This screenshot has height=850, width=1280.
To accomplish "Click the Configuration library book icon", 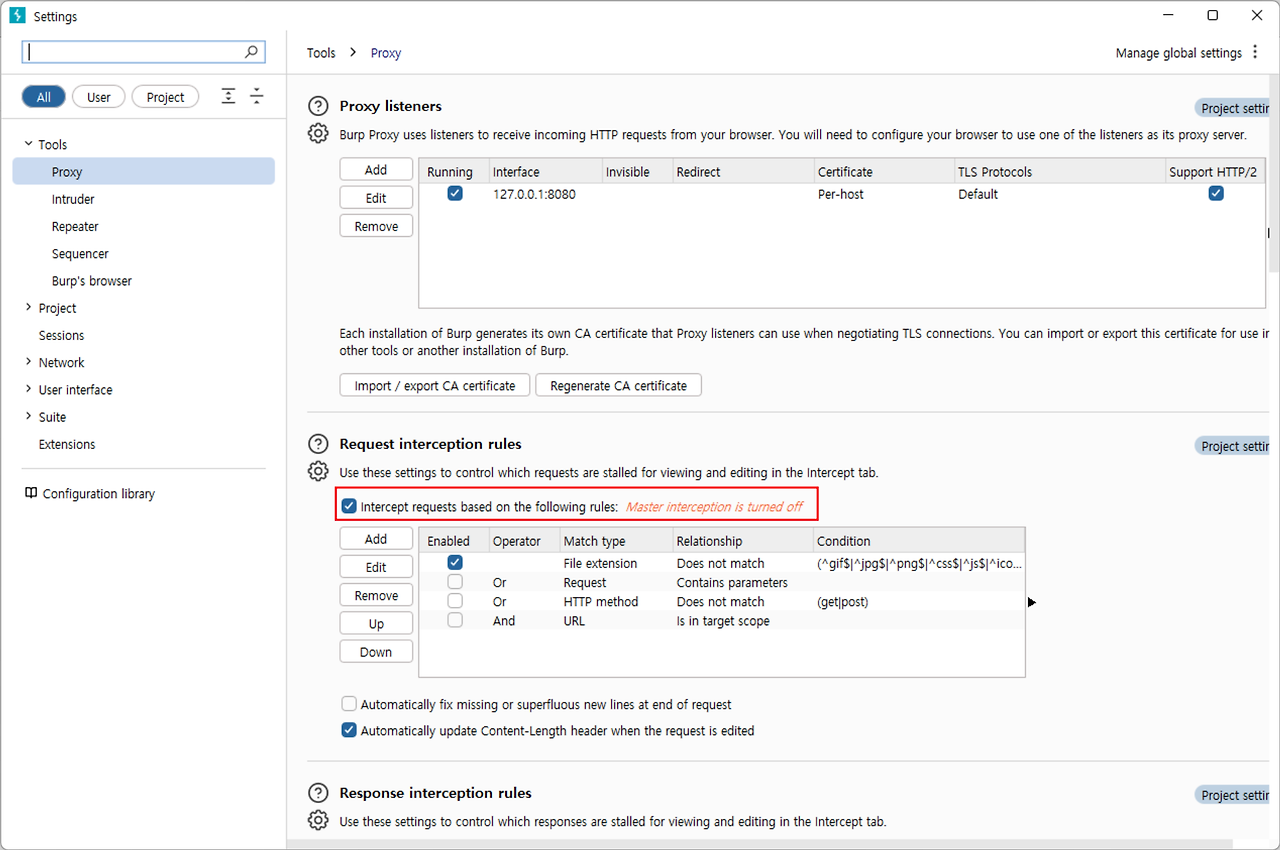I will point(31,493).
